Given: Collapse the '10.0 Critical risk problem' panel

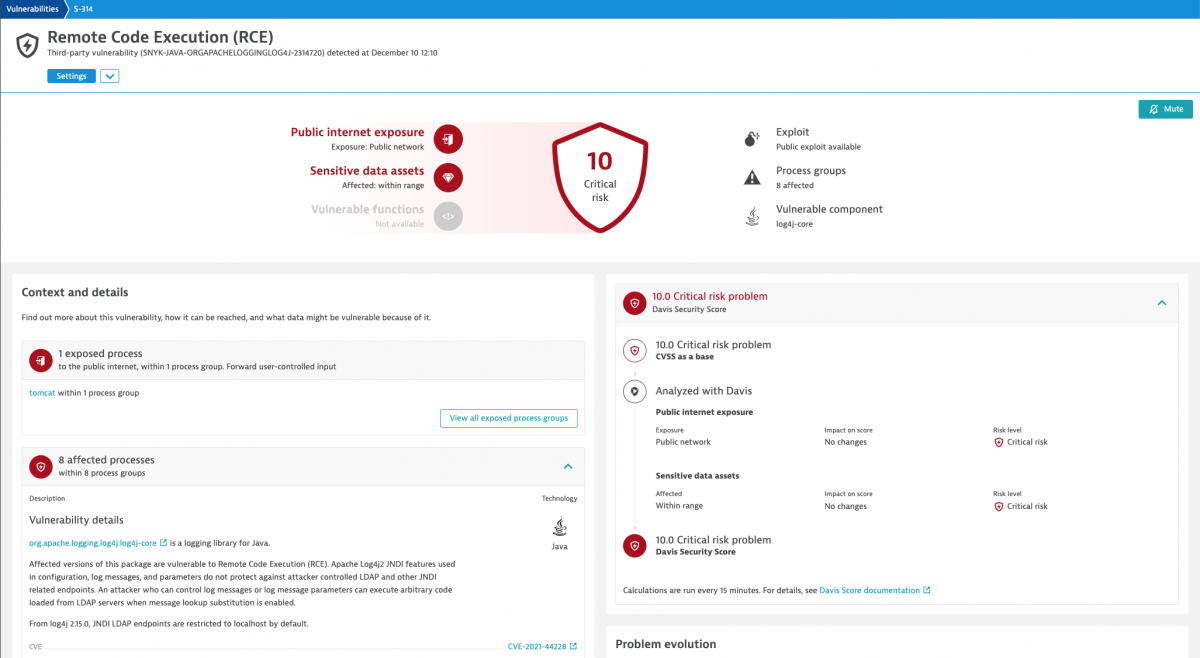Looking at the screenshot, I should click(1162, 301).
